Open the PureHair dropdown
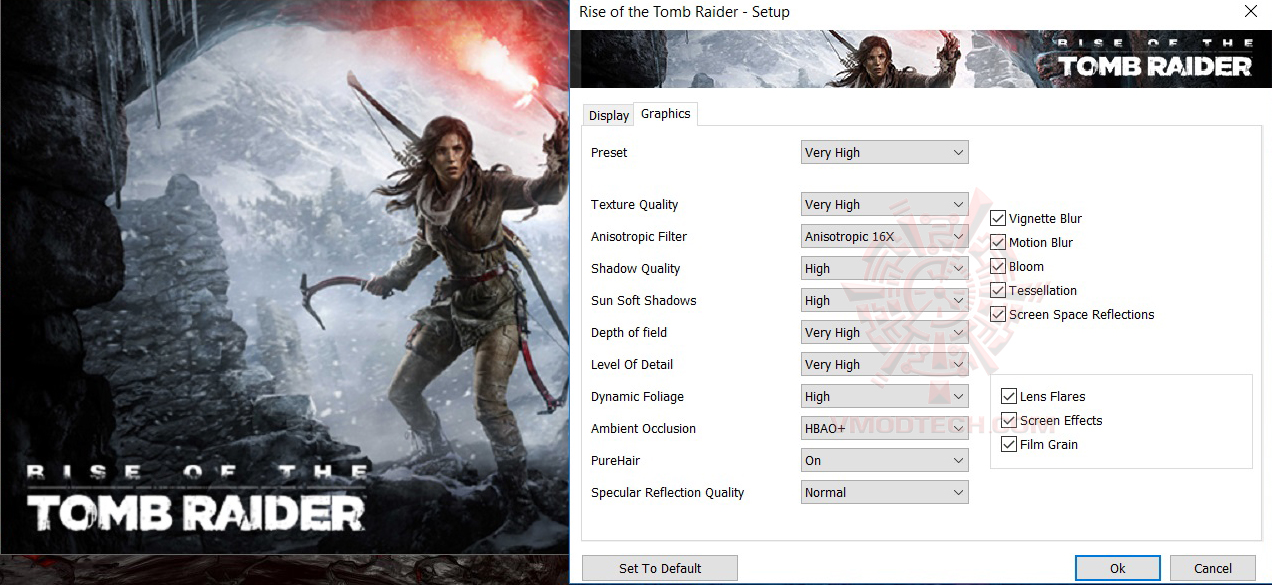Viewport: 1272px width, 585px height. point(884,460)
